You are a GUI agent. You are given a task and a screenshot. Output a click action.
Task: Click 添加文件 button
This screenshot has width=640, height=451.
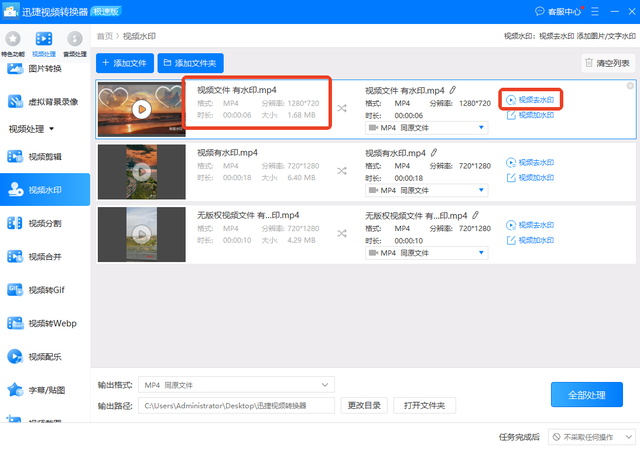click(x=125, y=63)
